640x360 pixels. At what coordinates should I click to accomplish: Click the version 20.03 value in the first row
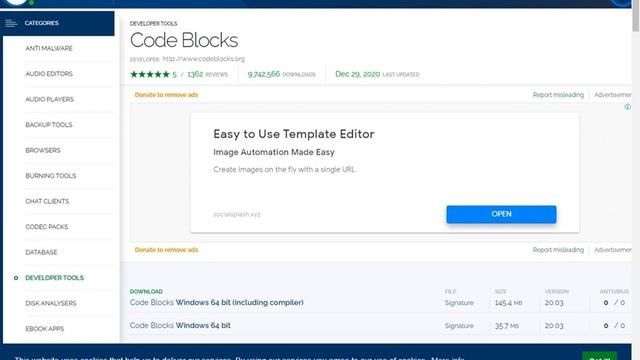click(554, 303)
